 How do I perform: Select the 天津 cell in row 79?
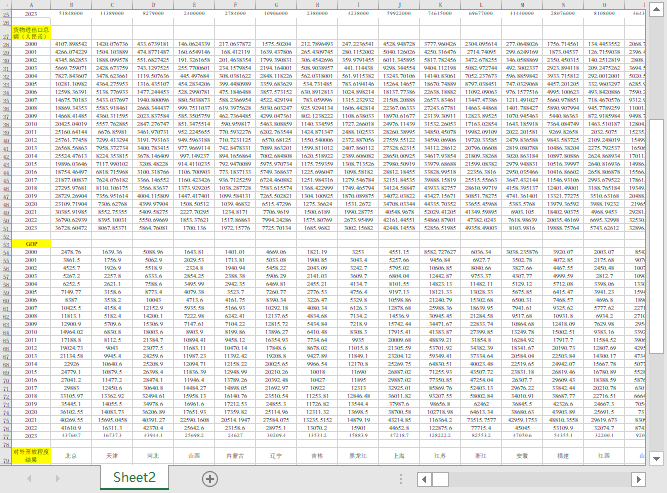coord(112,456)
